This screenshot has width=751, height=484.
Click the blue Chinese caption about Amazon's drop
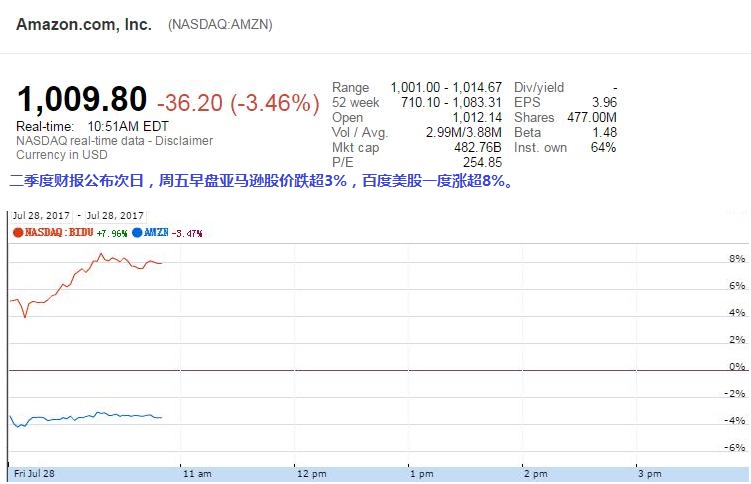262,181
